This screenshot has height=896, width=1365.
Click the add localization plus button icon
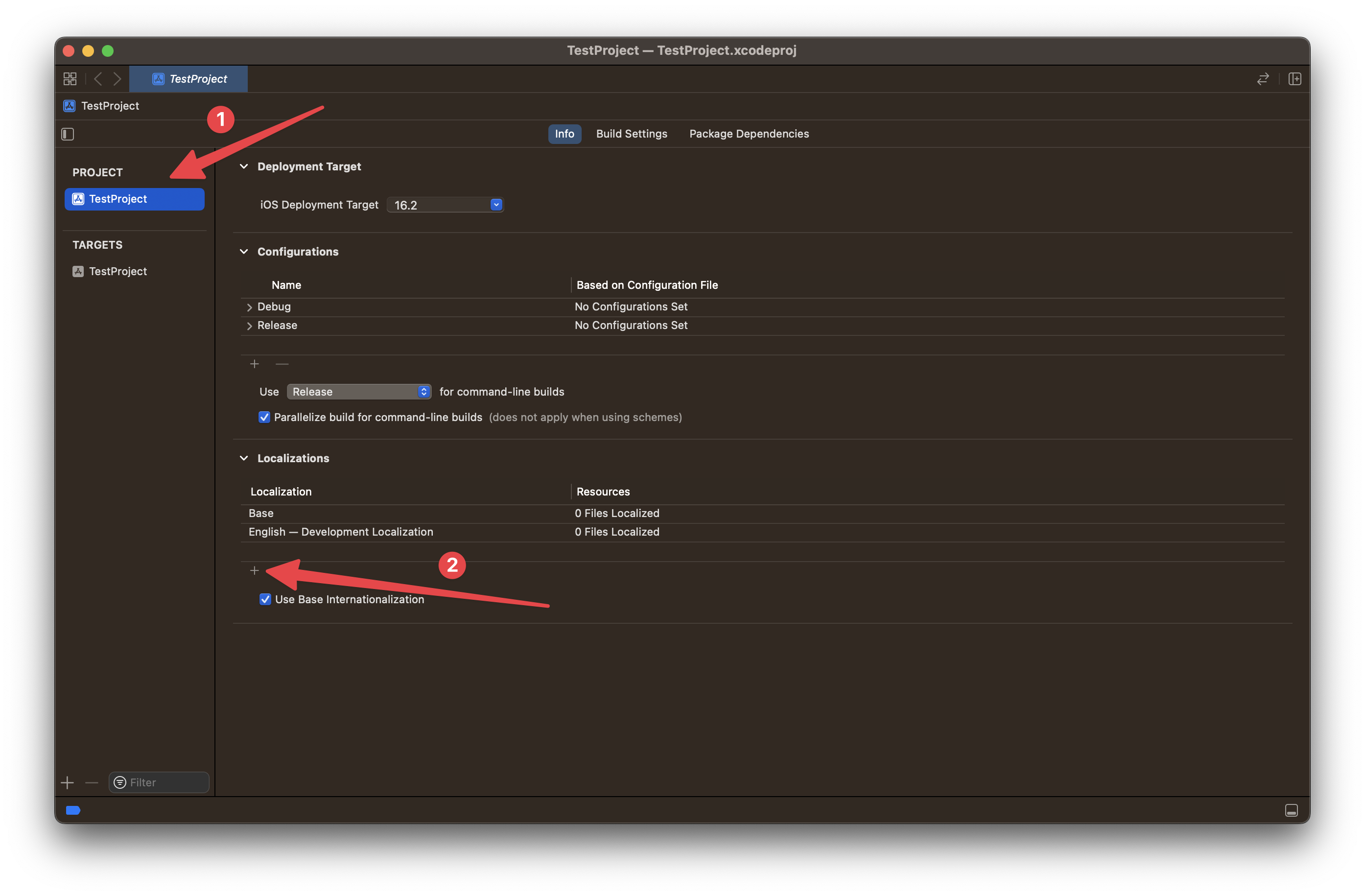(254, 570)
